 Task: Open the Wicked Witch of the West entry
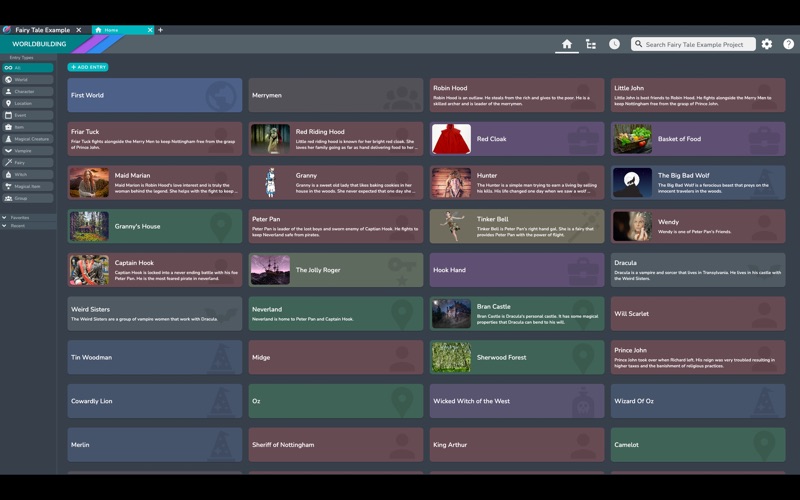tap(517, 401)
